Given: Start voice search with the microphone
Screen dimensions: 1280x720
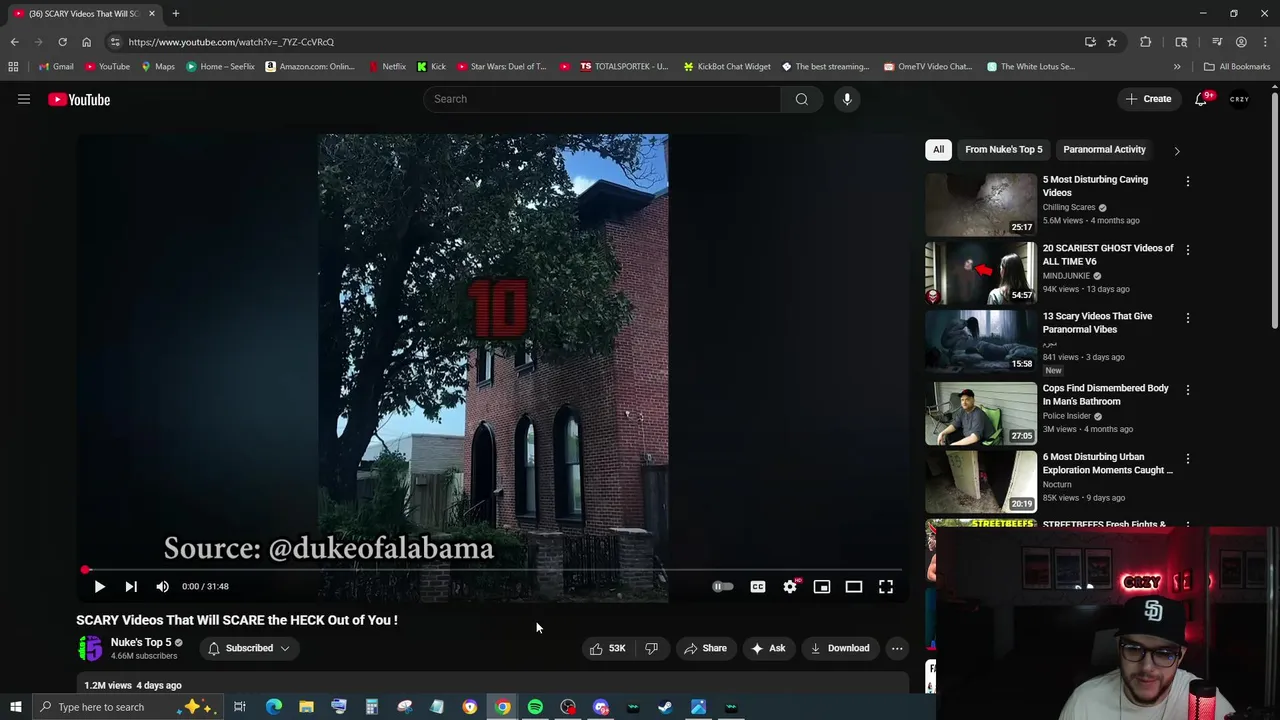Looking at the screenshot, I should (x=847, y=99).
